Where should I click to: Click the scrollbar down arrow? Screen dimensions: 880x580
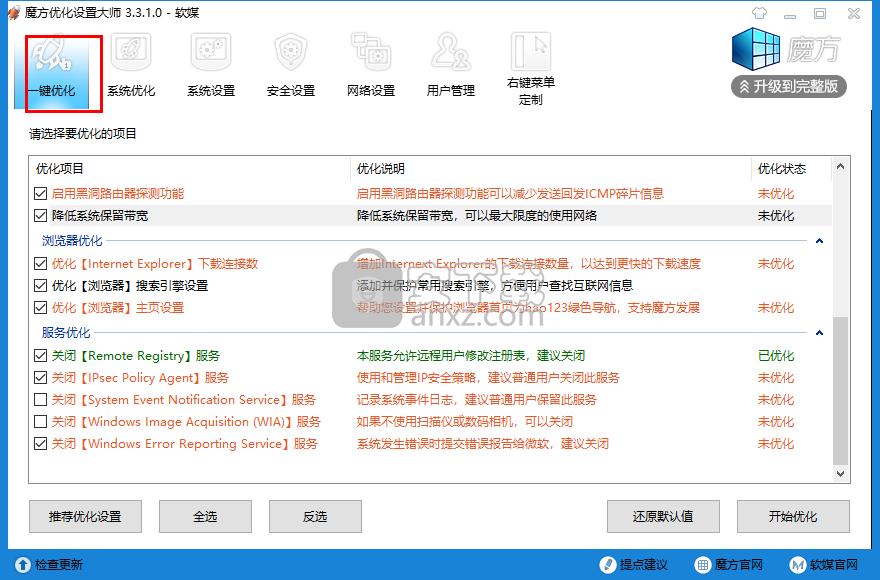840,474
